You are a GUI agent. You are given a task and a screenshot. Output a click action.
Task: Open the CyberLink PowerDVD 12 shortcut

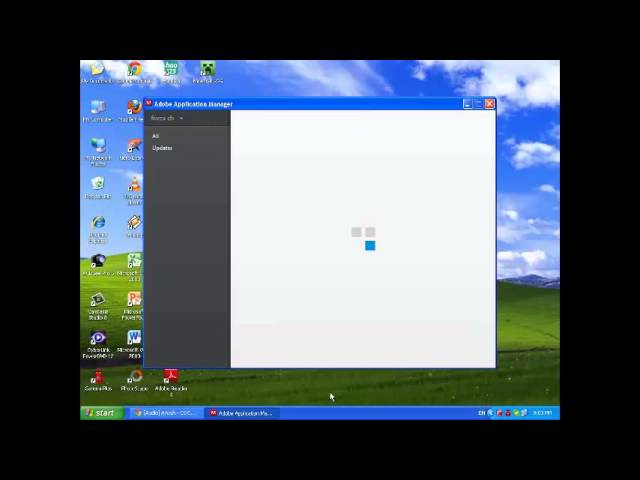click(x=98, y=344)
